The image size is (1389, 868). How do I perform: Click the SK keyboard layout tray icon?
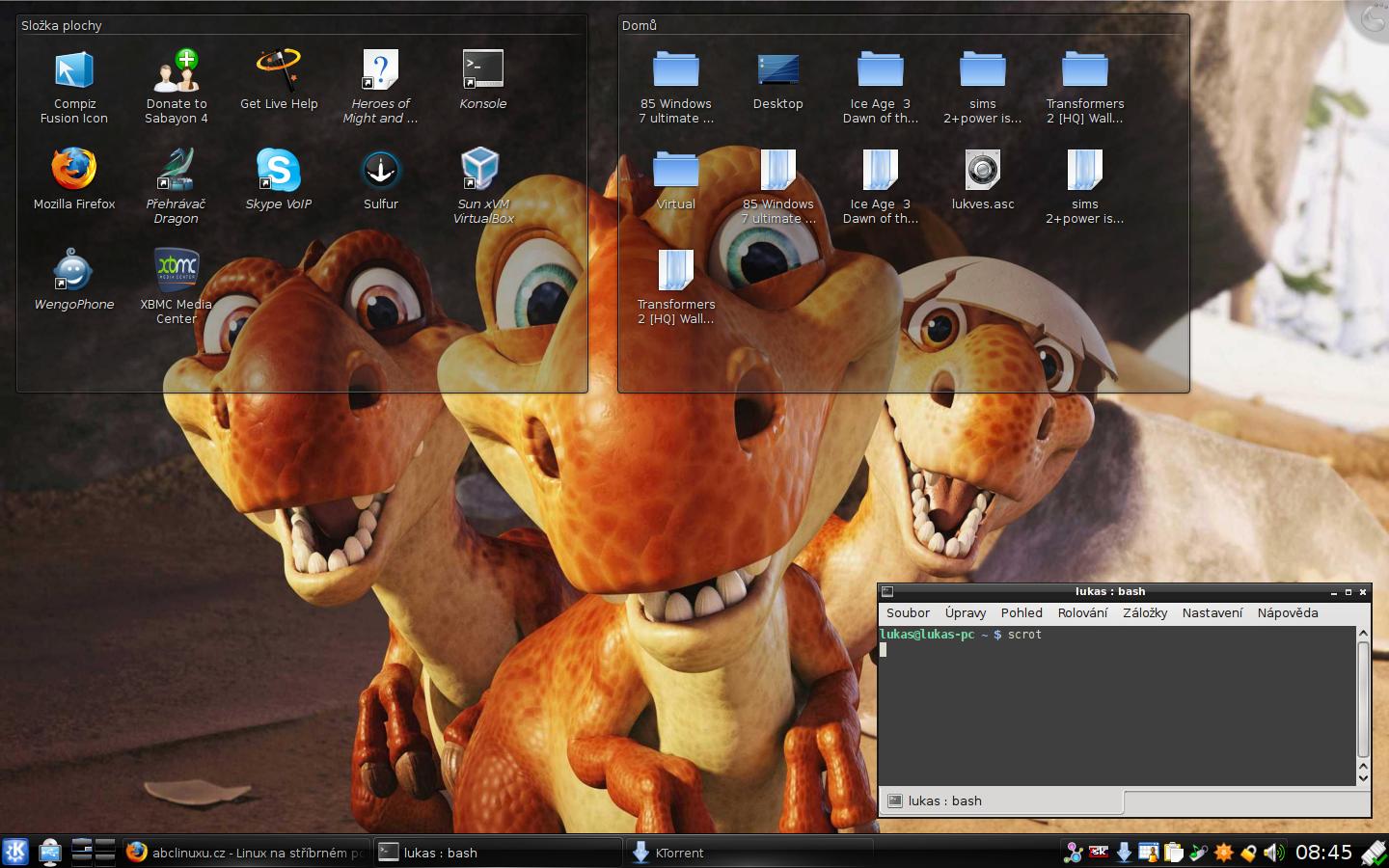coord(1099,852)
